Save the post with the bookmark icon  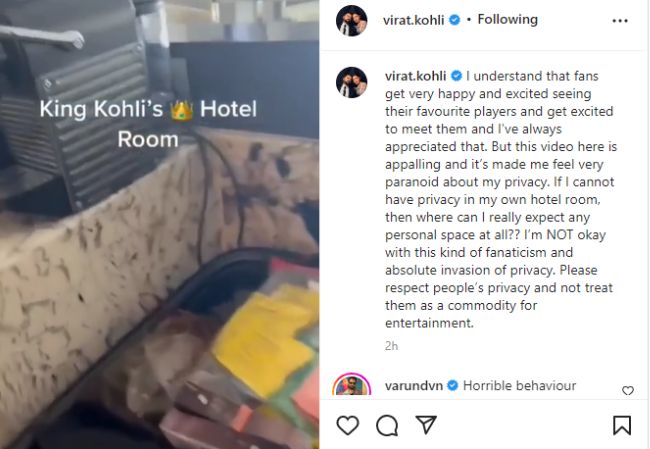click(622, 425)
